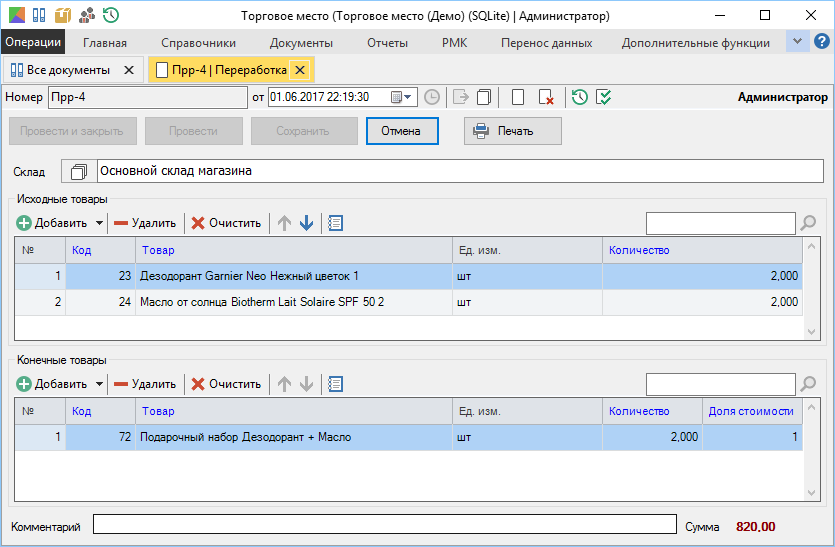Open warehouse selection icon next to Склад

[79, 172]
